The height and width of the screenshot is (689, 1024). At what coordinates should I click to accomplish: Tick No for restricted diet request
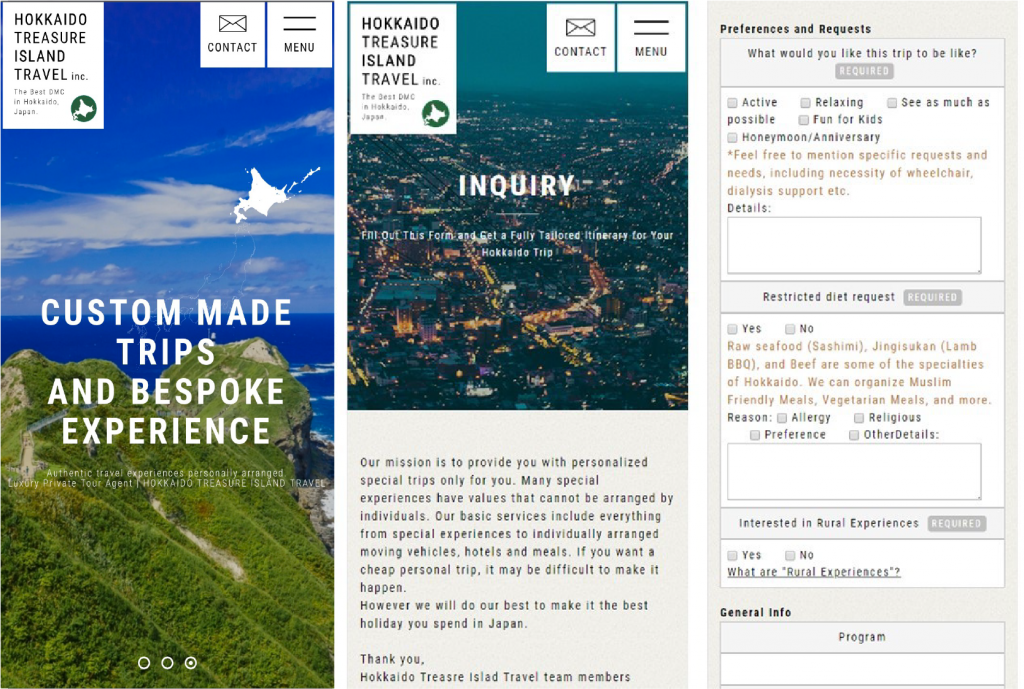coord(790,328)
